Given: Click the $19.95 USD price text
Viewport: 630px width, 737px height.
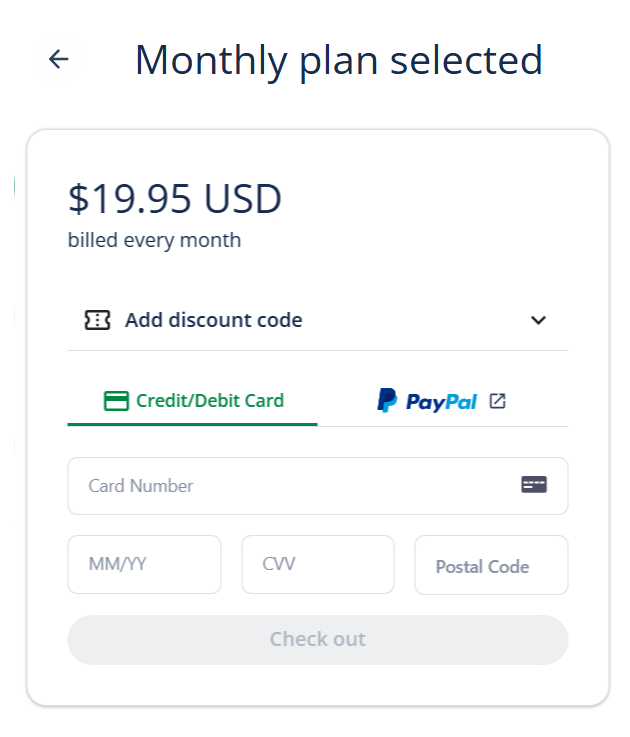Looking at the screenshot, I should click(x=175, y=199).
